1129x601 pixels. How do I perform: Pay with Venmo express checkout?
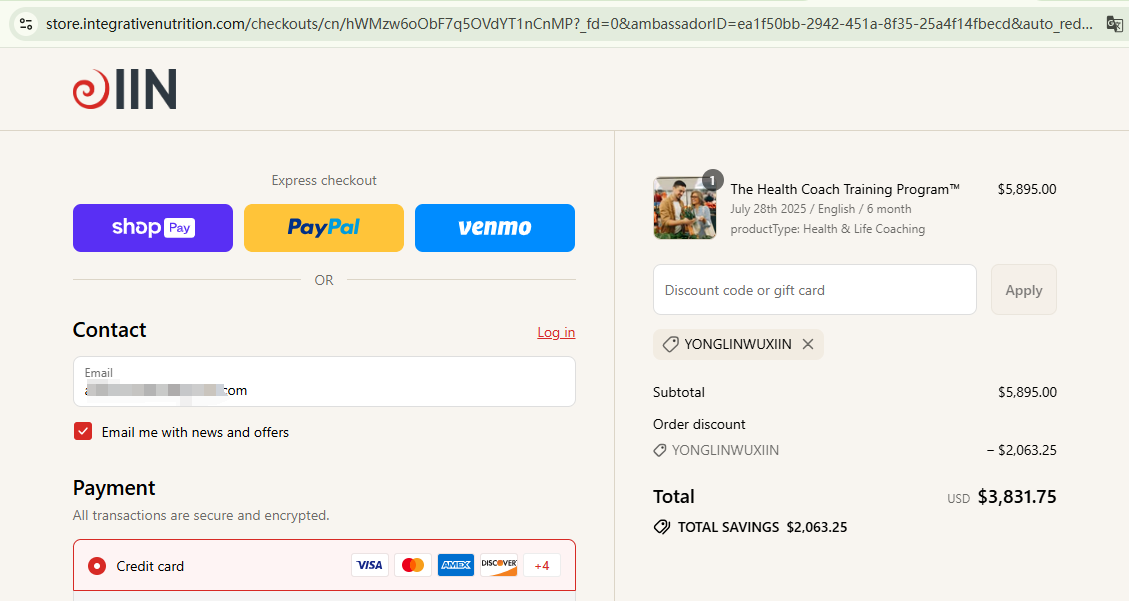495,227
